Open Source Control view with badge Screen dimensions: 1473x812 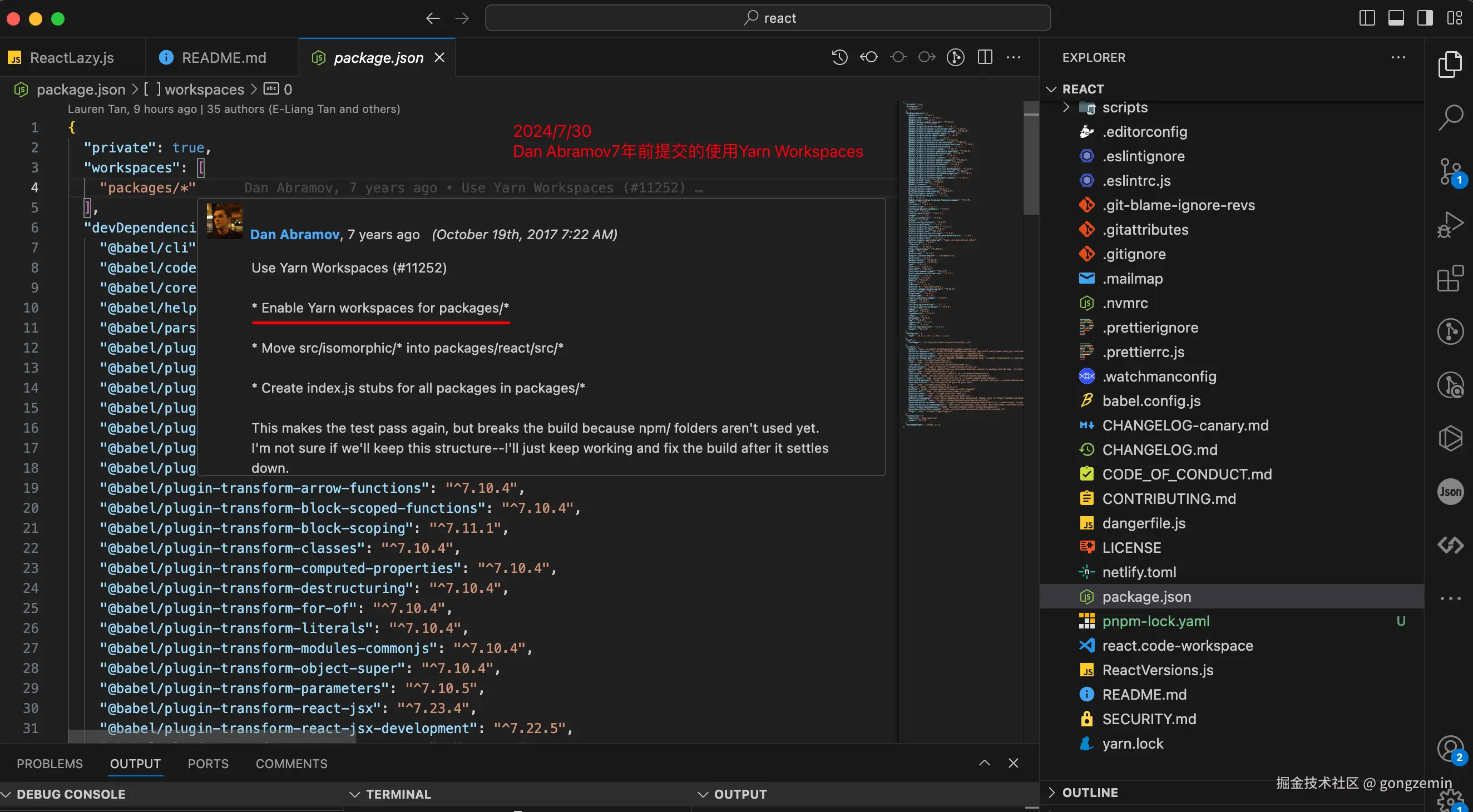point(1450,170)
